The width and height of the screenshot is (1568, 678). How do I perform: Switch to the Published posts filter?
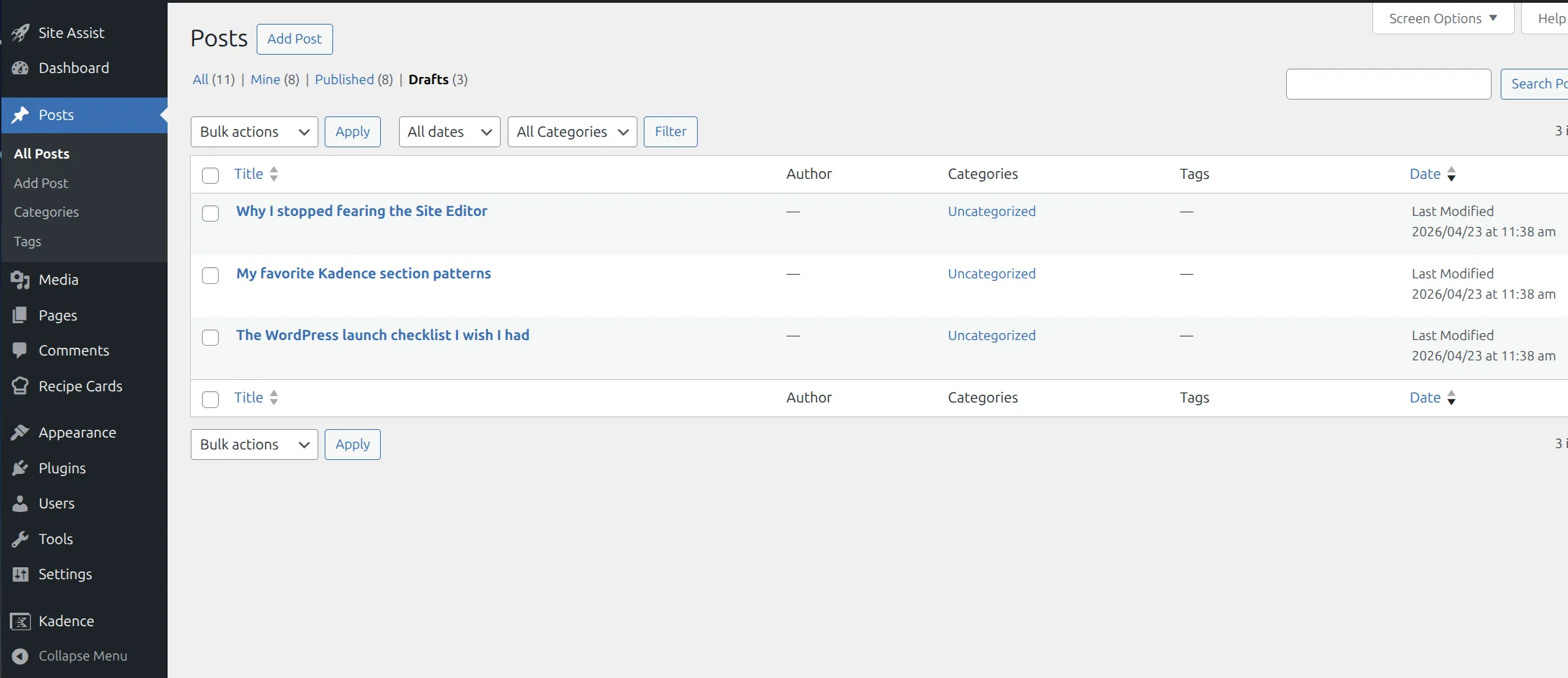pyautogui.click(x=344, y=80)
